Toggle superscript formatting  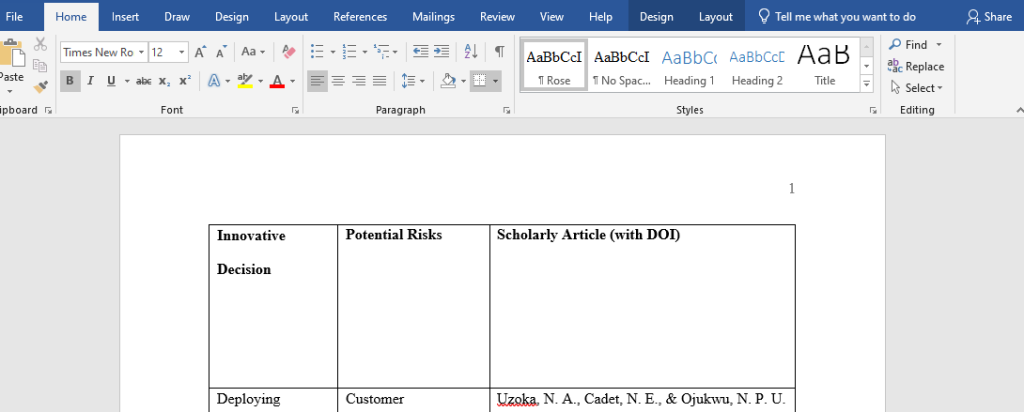click(185, 81)
